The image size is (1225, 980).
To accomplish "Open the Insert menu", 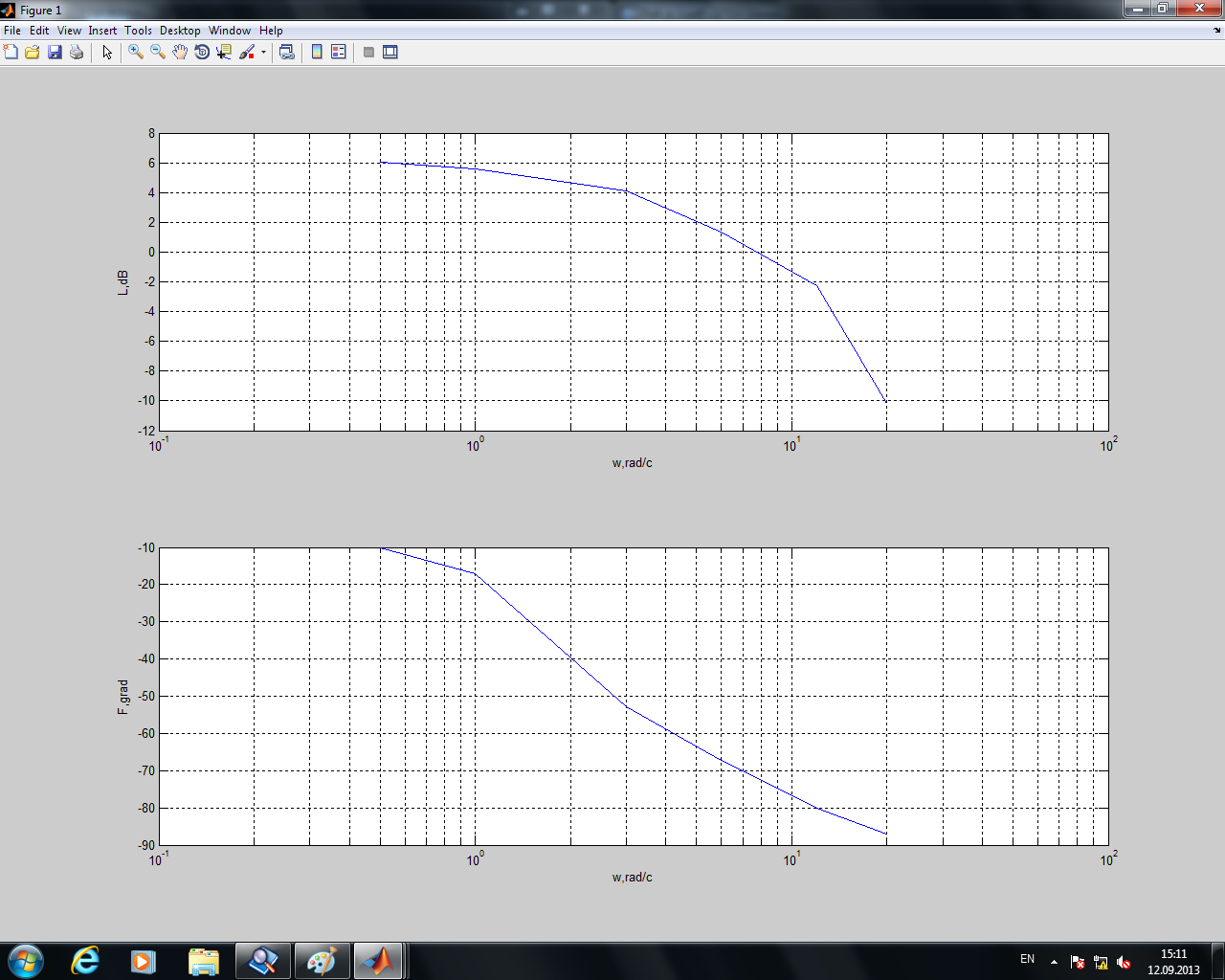I will click(x=102, y=31).
